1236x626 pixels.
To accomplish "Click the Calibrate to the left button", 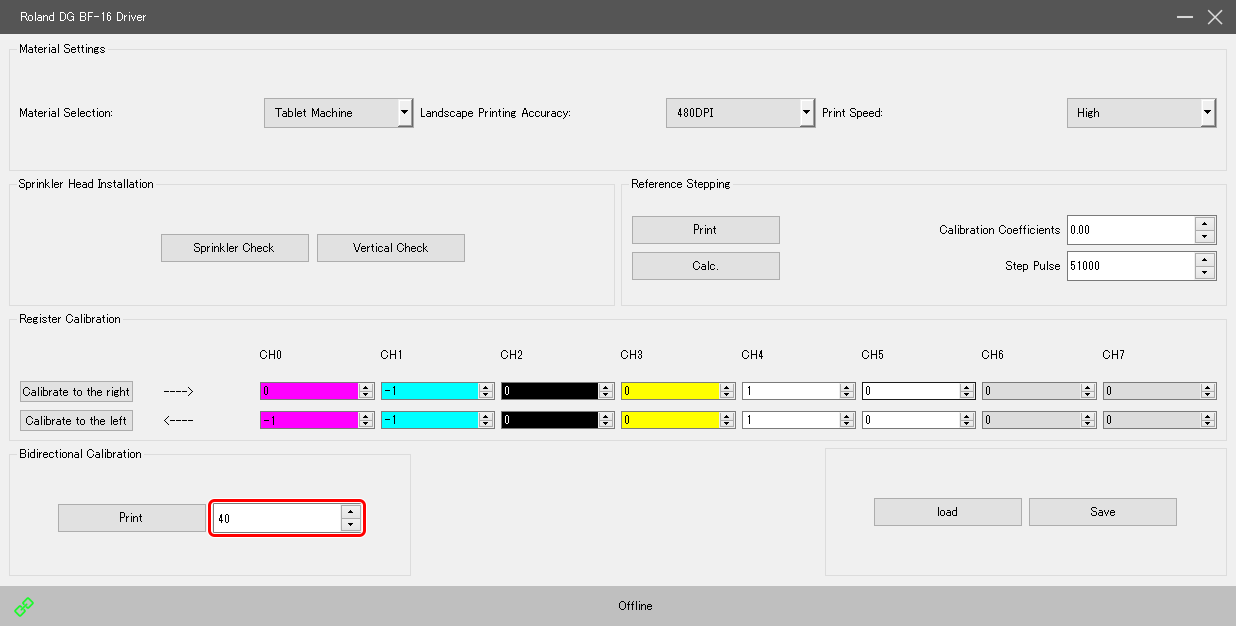I will [76, 421].
